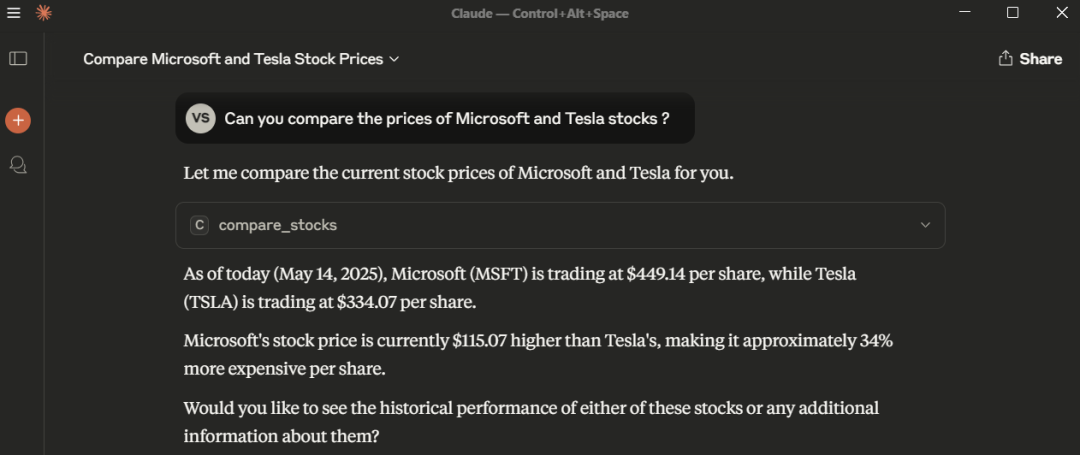Minimize the Claude window
The image size is (1080, 455).
[964, 13]
